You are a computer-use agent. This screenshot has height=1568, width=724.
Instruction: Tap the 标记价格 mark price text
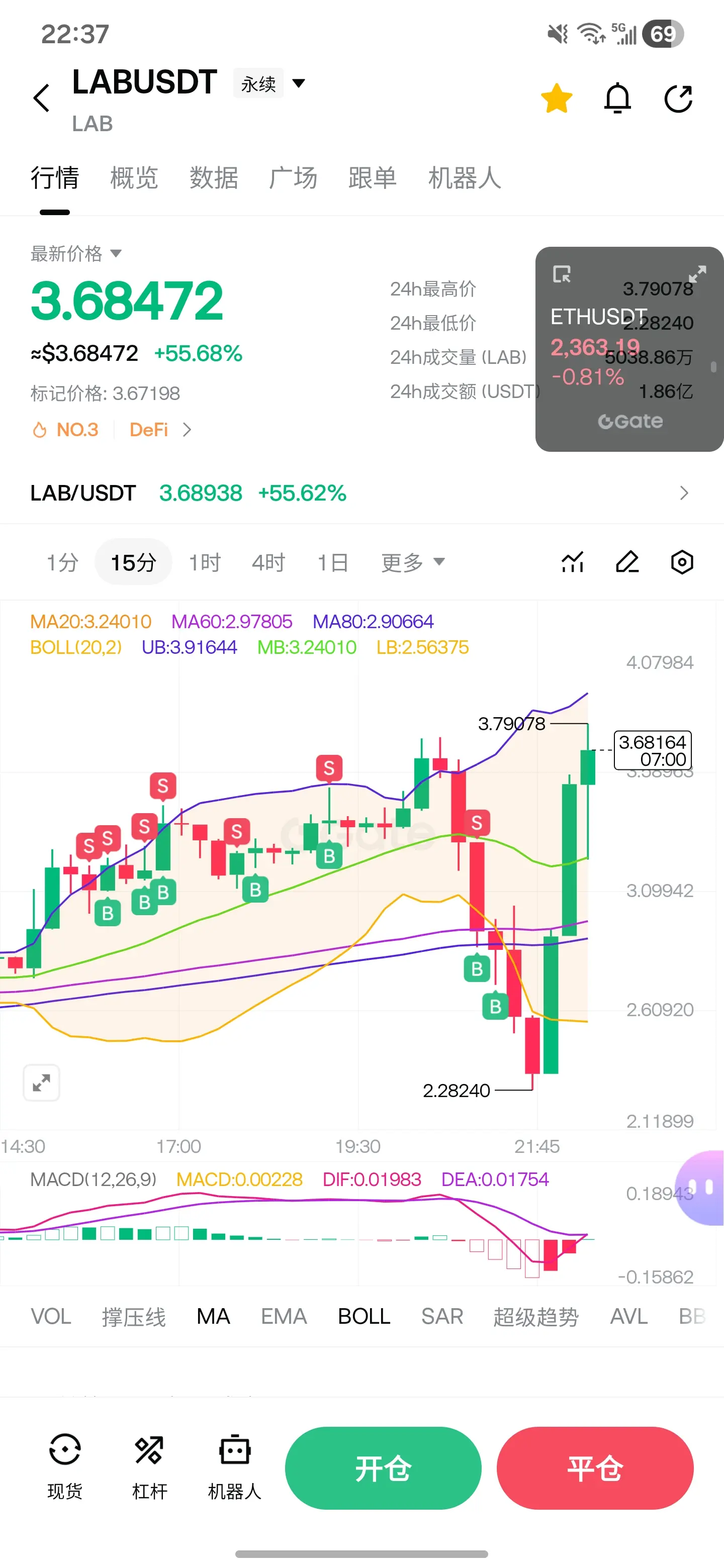click(x=106, y=393)
